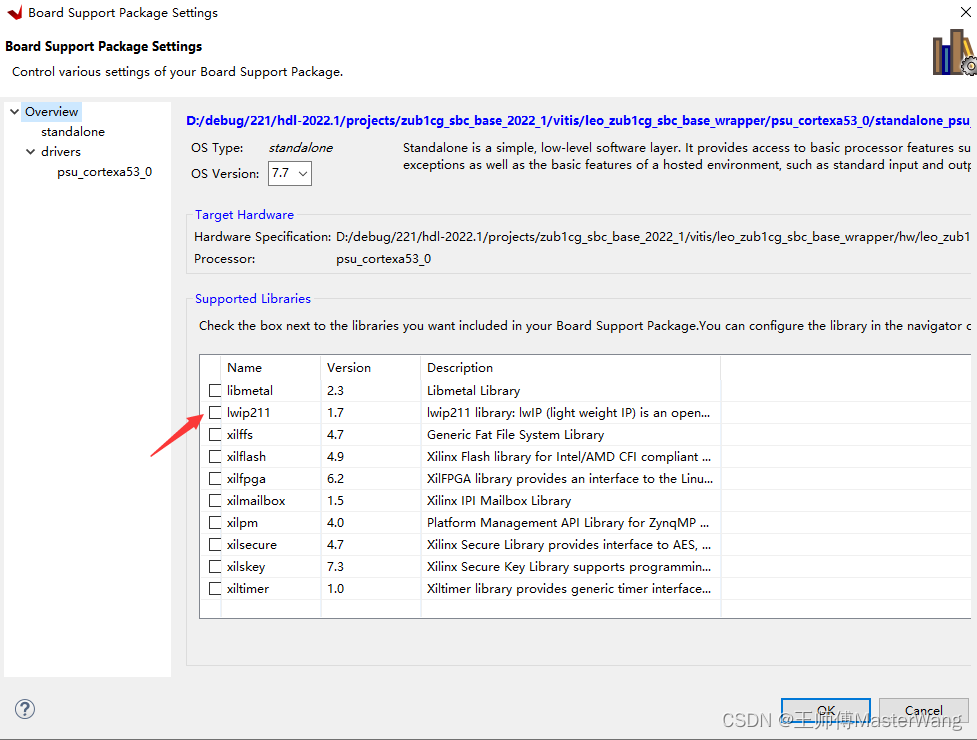Select the 'xilpm' name cell
Viewport: 977px width, 740px height.
[x=242, y=523]
